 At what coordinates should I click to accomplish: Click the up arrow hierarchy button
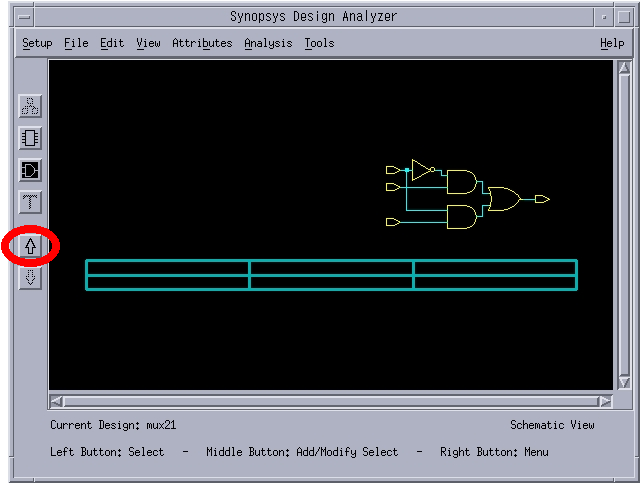(30, 246)
